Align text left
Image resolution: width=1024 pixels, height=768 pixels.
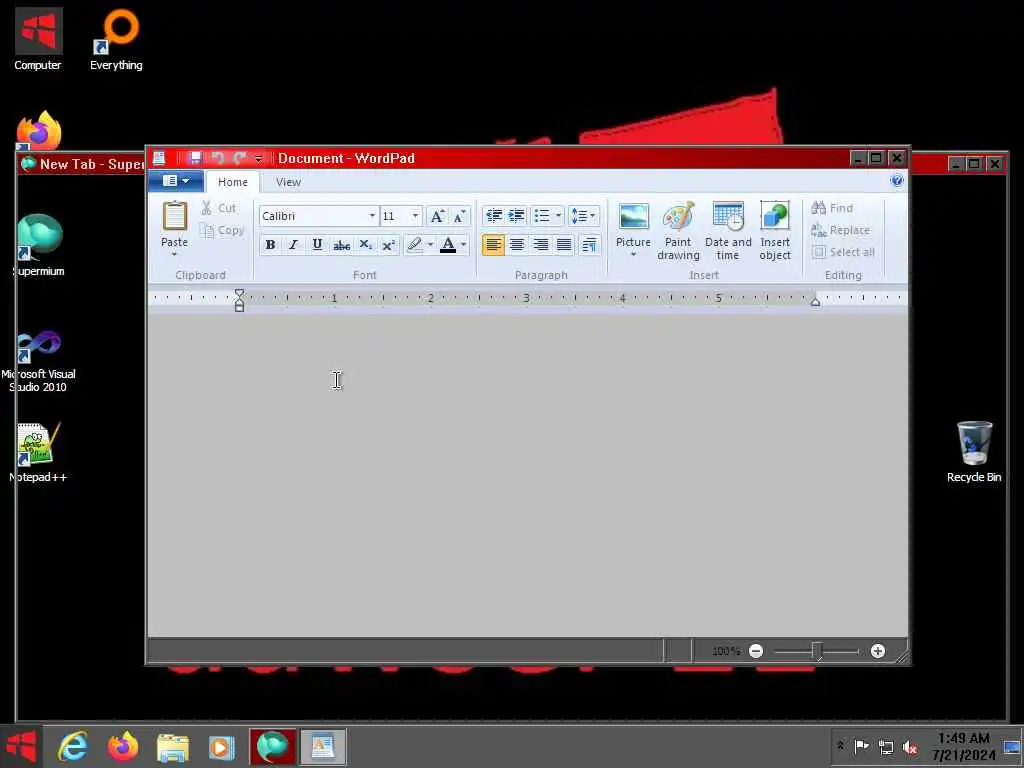493,245
